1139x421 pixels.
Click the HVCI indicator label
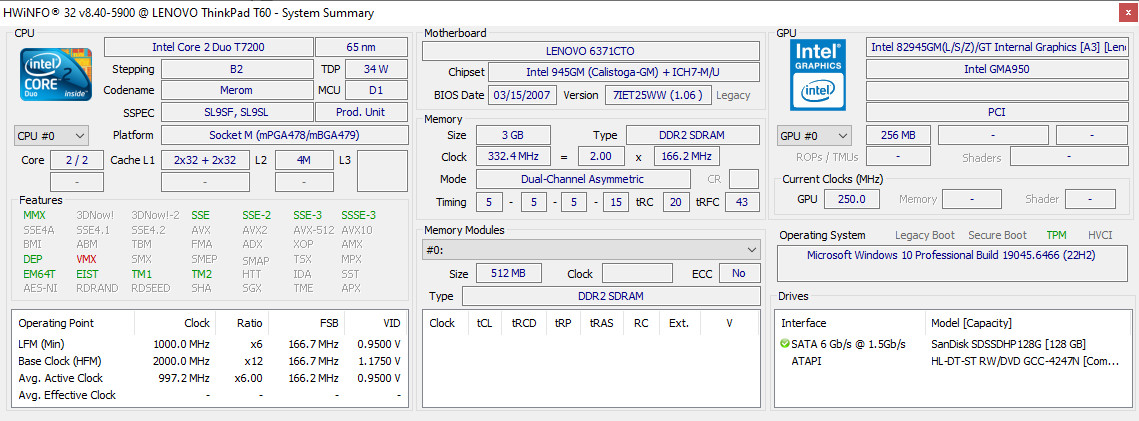pyautogui.click(x=1102, y=235)
